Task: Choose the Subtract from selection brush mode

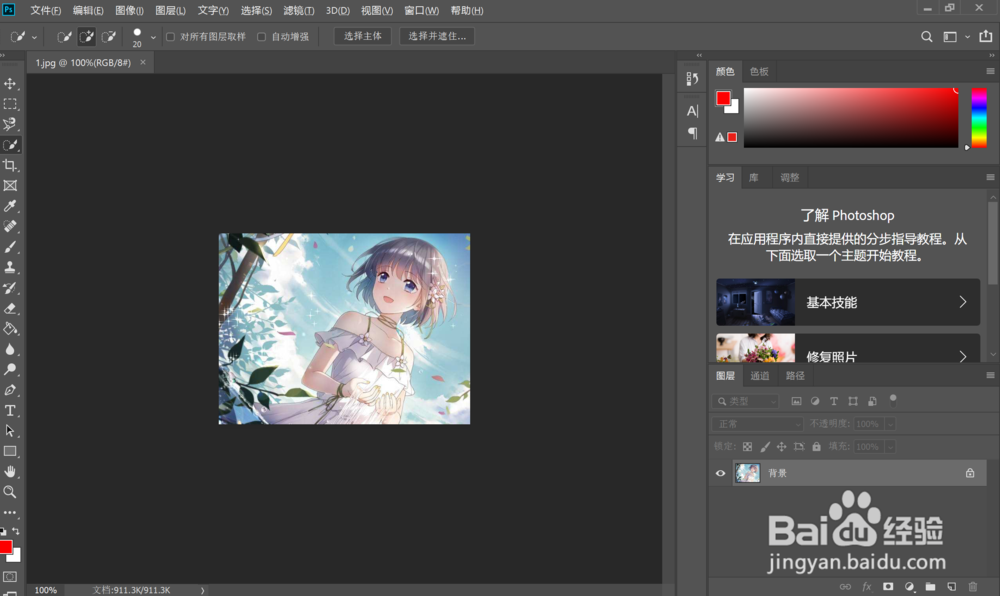Action: 108,36
